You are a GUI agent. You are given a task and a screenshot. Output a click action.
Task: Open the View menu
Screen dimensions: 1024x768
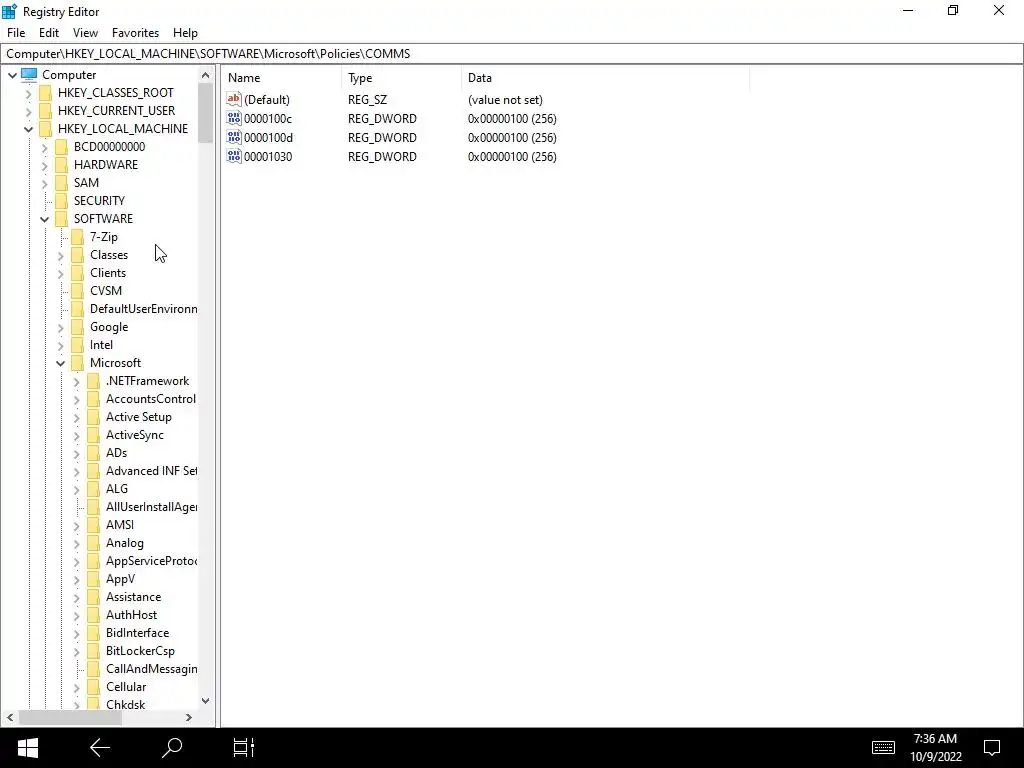tap(85, 33)
